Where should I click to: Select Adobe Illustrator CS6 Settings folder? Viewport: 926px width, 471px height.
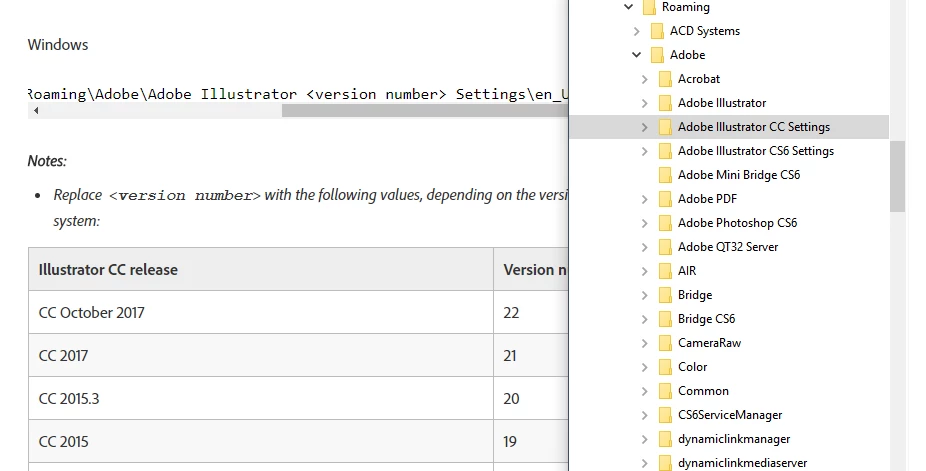pyautogui.click(x=756, y=151)
